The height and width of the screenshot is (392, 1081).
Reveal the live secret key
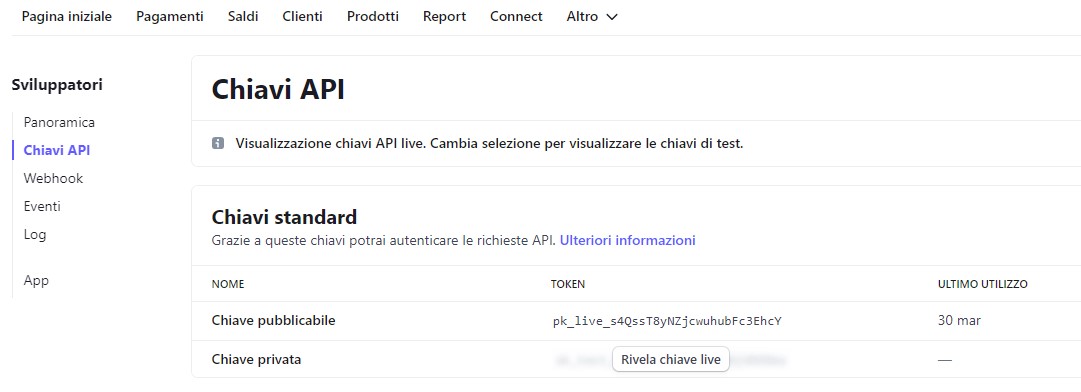coord(671,360)
